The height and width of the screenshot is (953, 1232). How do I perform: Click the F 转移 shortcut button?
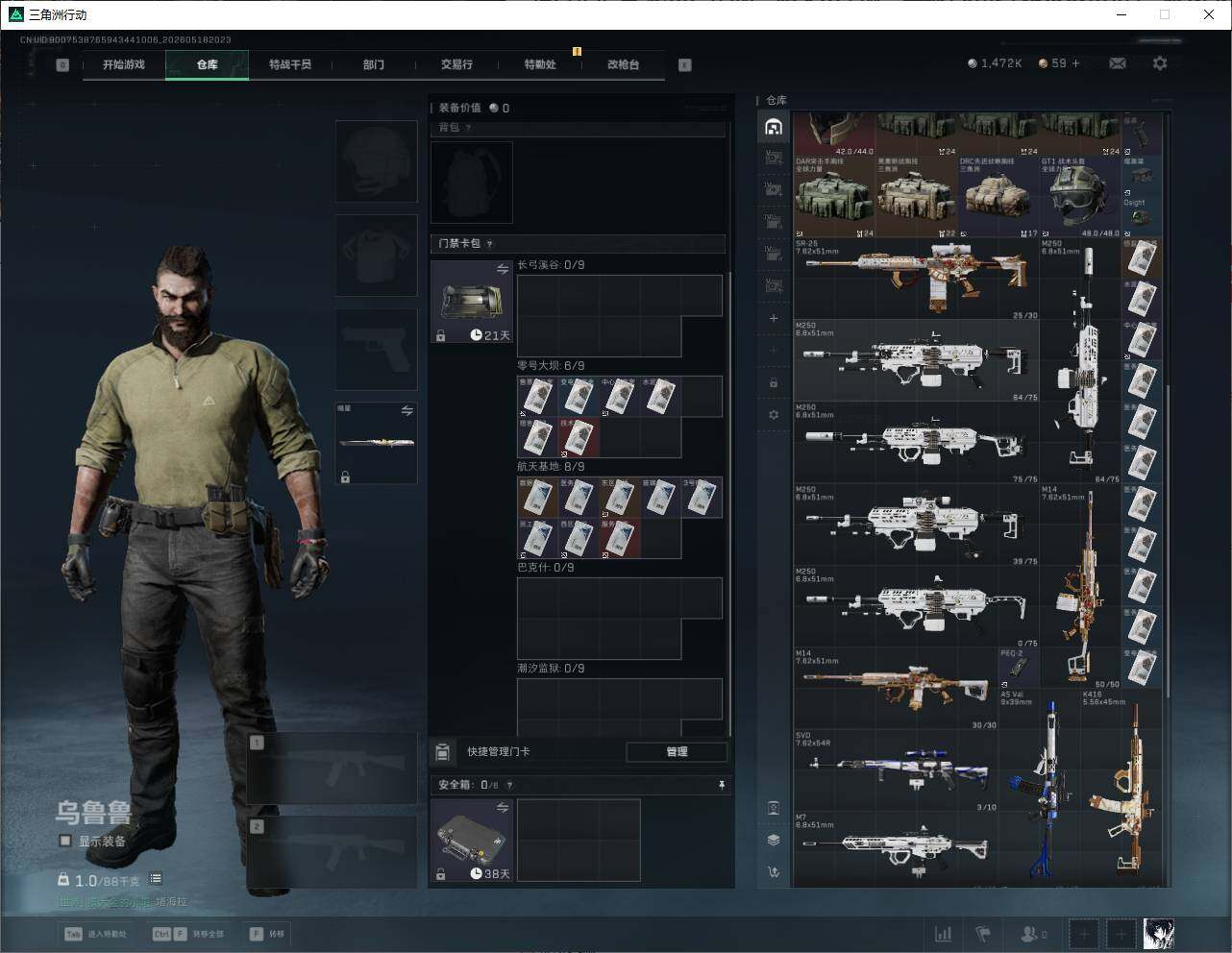point(266,934)
